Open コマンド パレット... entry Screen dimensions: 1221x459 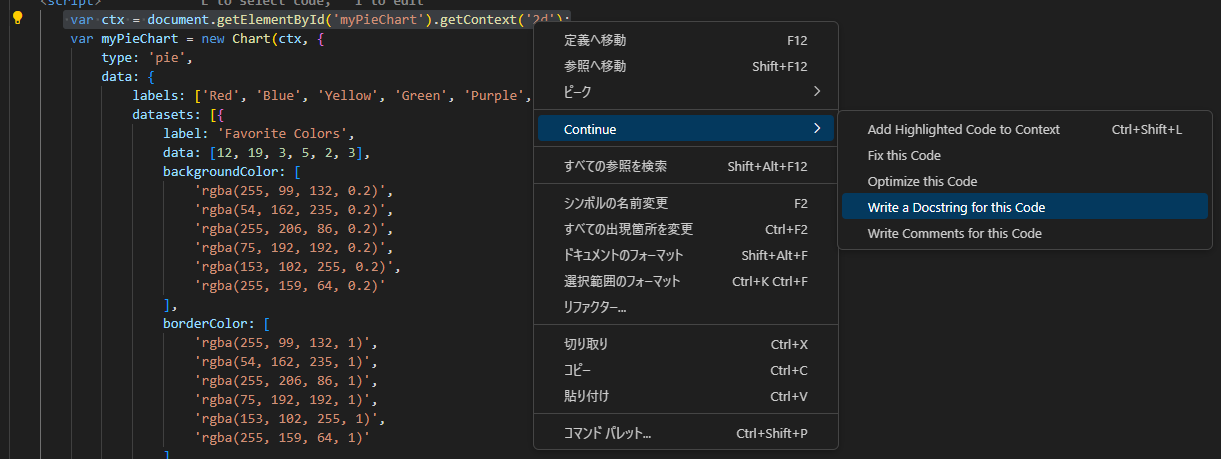click(x=686, y=433)
